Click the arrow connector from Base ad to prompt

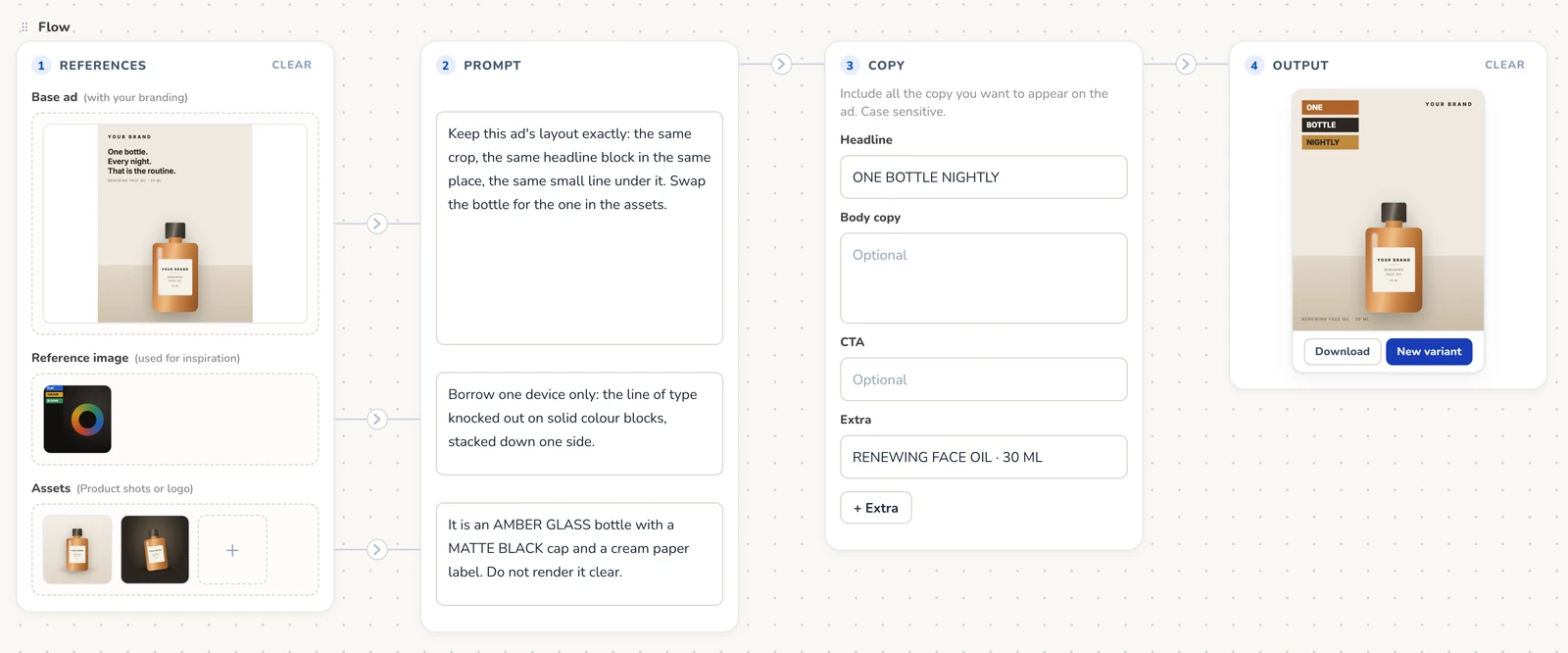(x=376, y=224)
